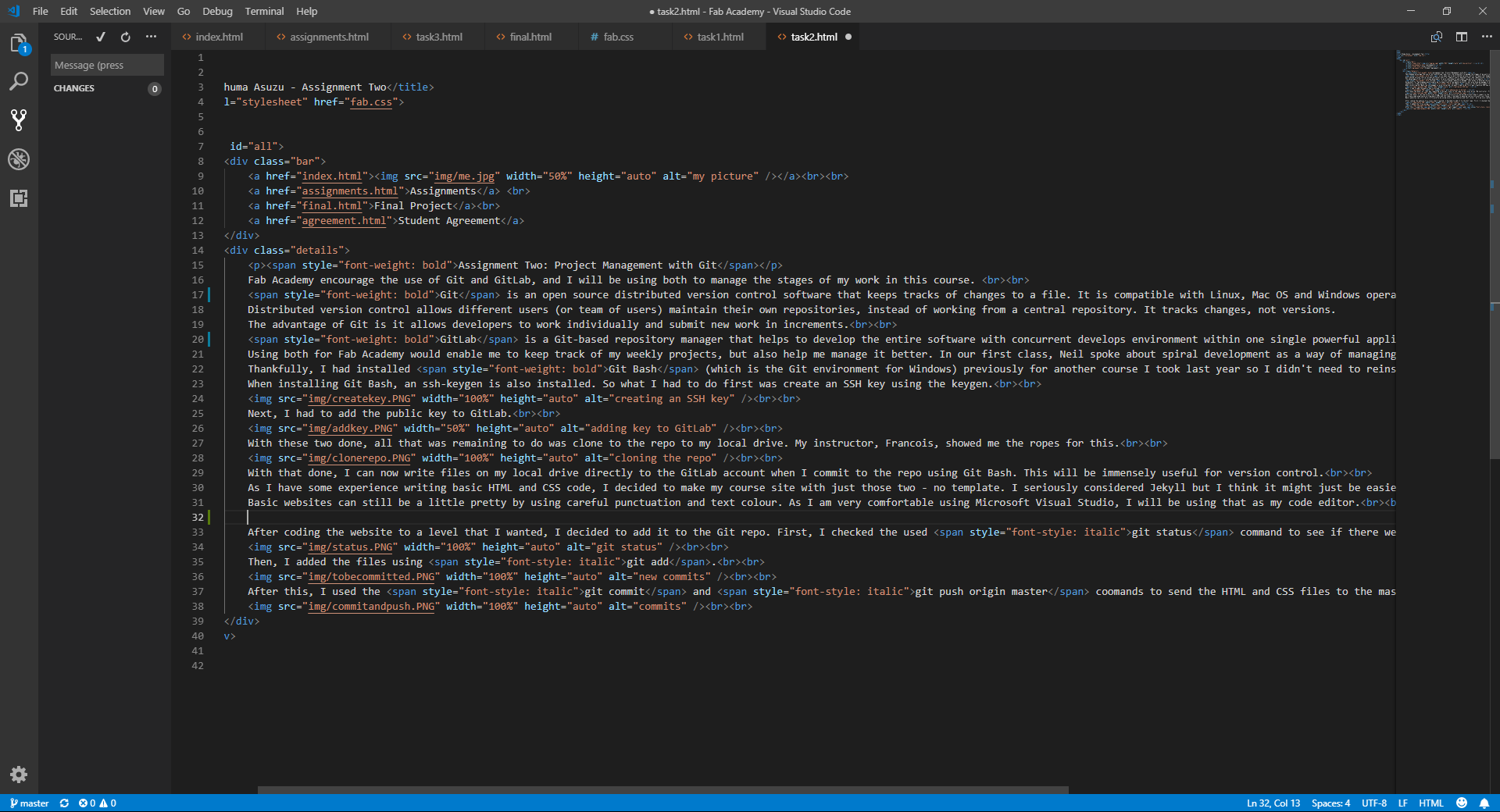
Task: Follow the img/commitandpush.PNG link in code
Action: 371,606
